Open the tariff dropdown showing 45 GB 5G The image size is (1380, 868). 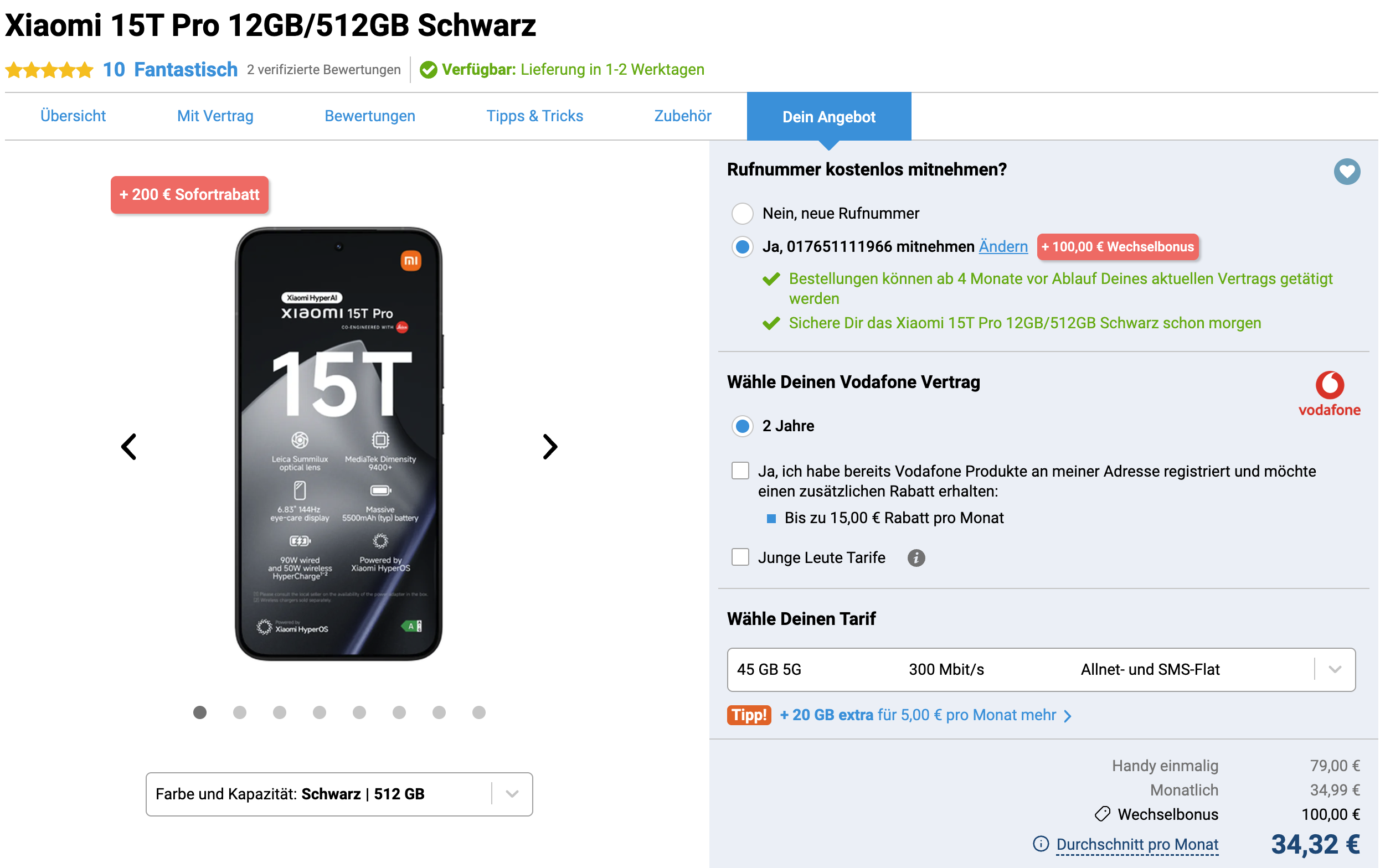(1041, 669)
